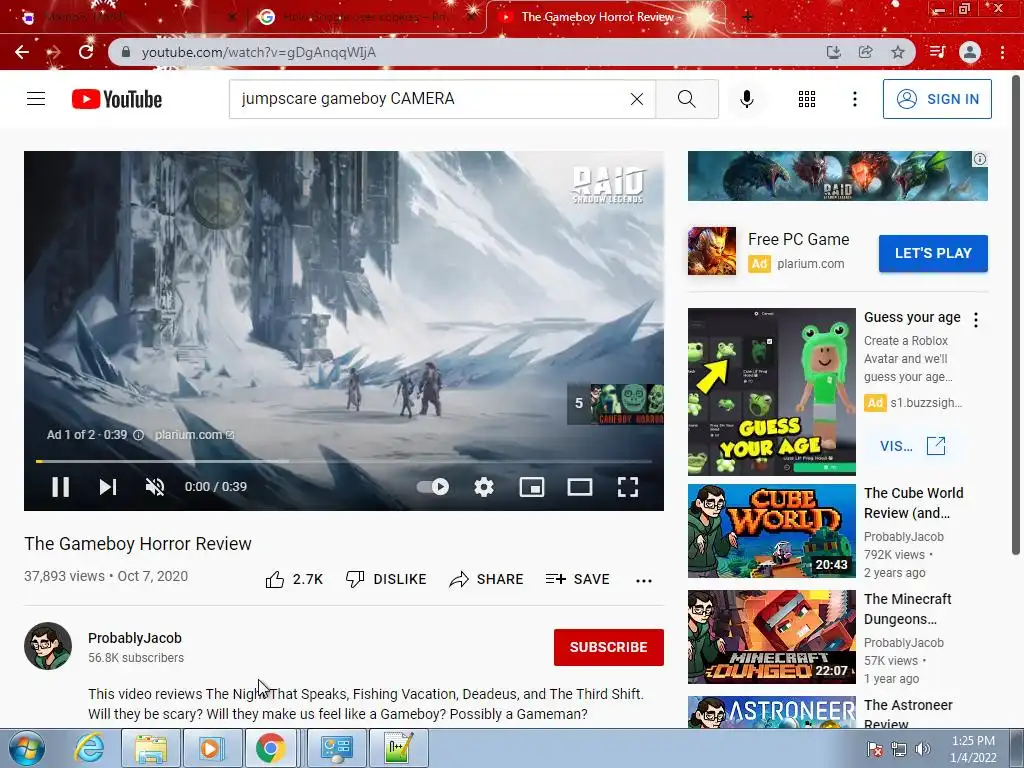Screen dimensions: 1024x768
Task: Bookmark this page with star
Action: tap(898, 52)
